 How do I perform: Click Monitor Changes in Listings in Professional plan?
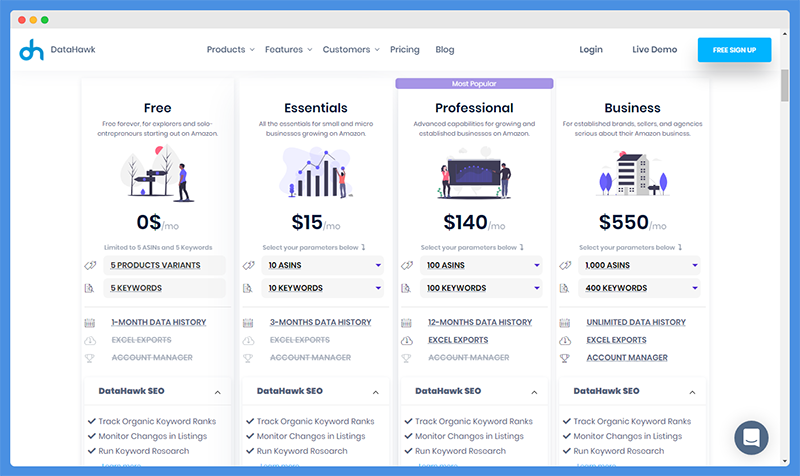[x=469, y=436]
